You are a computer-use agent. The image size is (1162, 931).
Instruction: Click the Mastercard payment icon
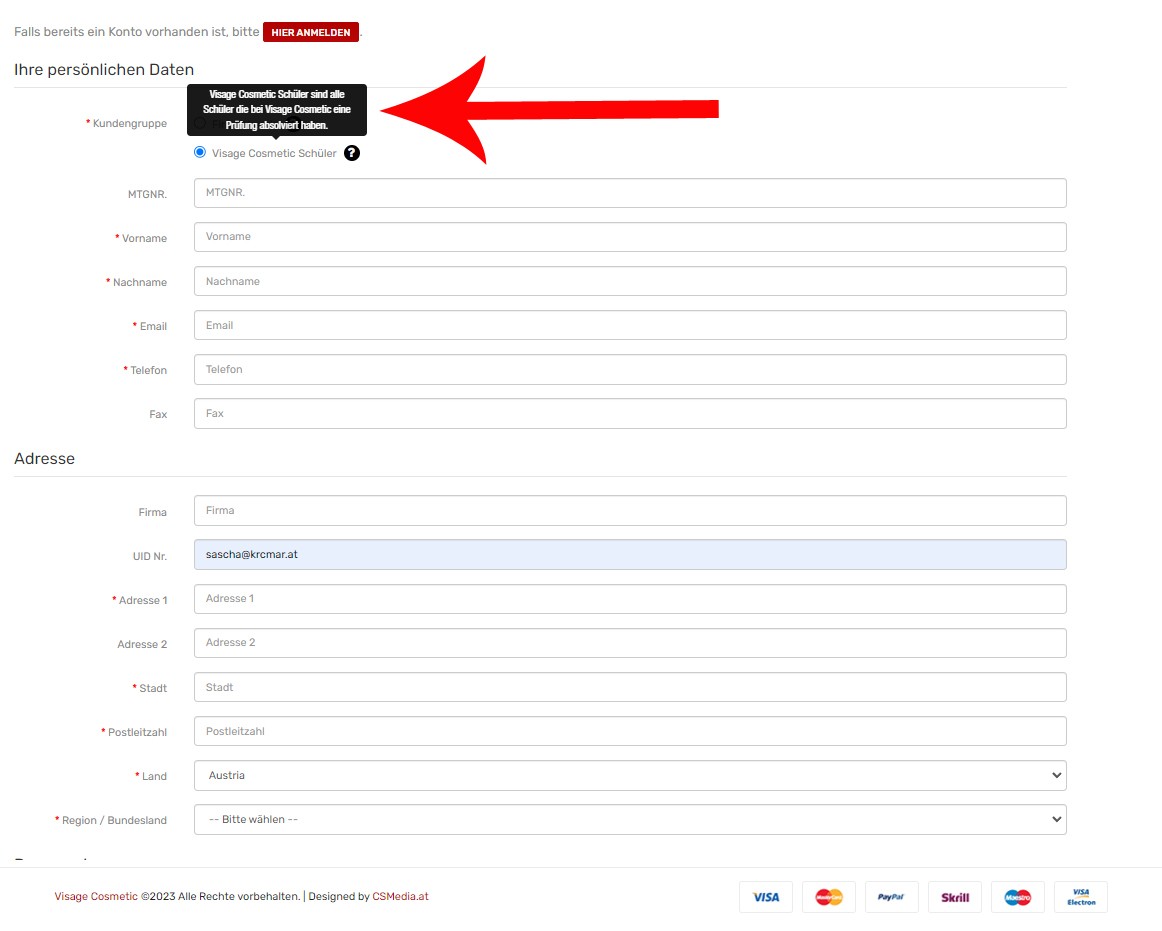point(829,897)
